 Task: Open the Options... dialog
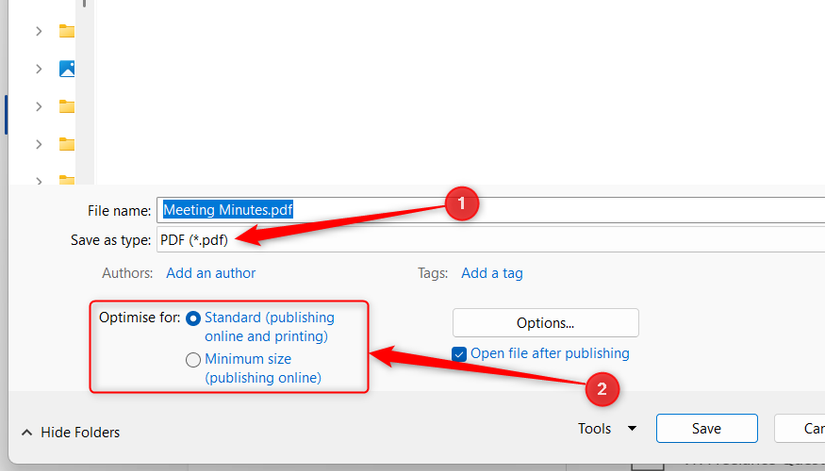click(546, 323)
